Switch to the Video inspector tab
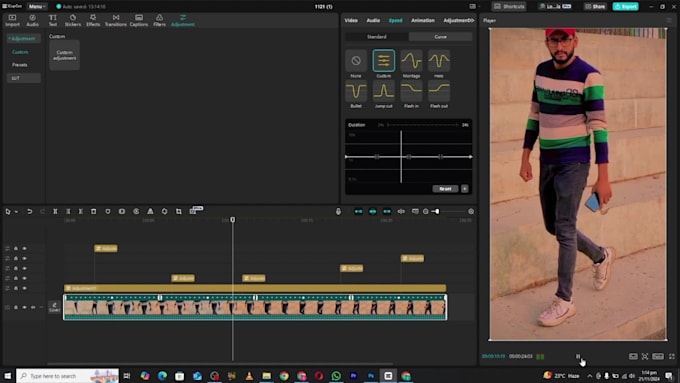 (x=351, y=20)
